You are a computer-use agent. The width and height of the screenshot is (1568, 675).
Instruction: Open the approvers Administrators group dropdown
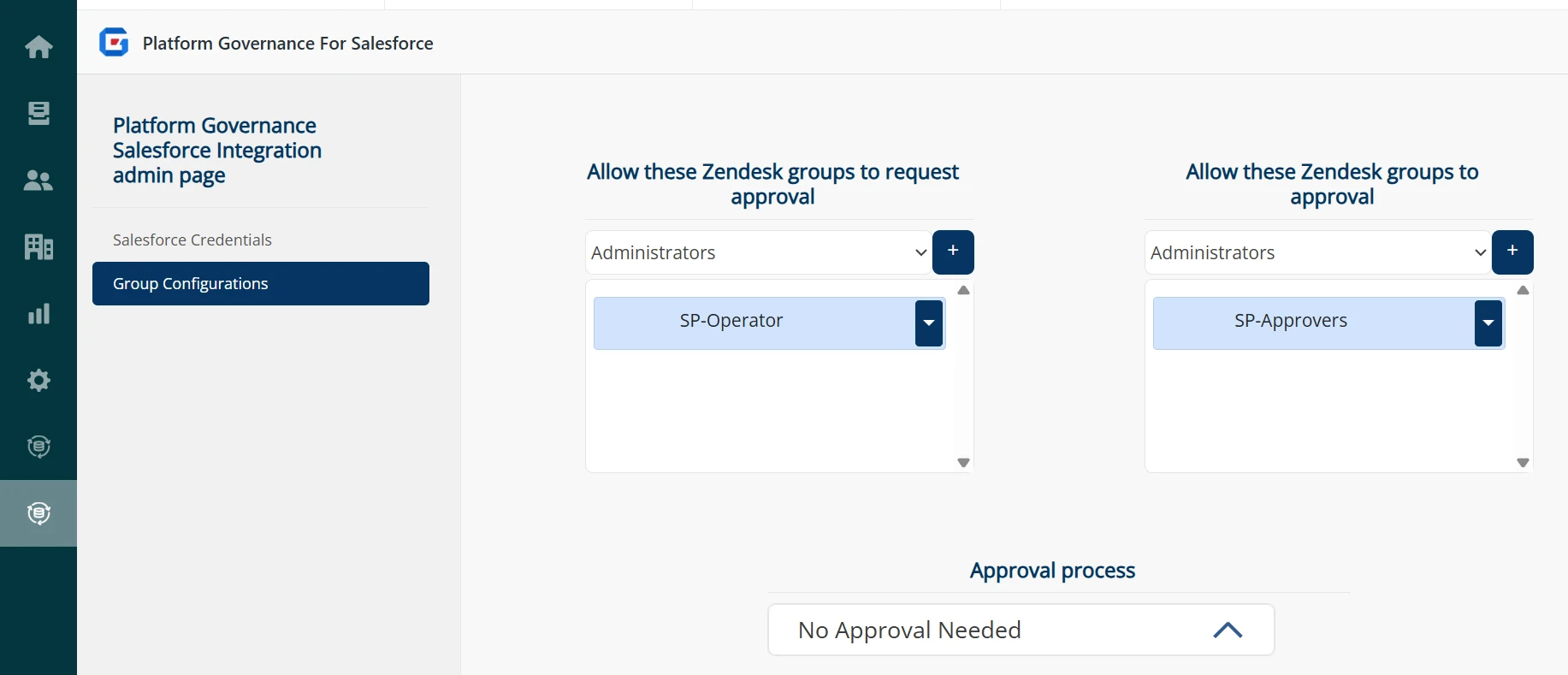pyautogui.click(x=1317, y=252)
